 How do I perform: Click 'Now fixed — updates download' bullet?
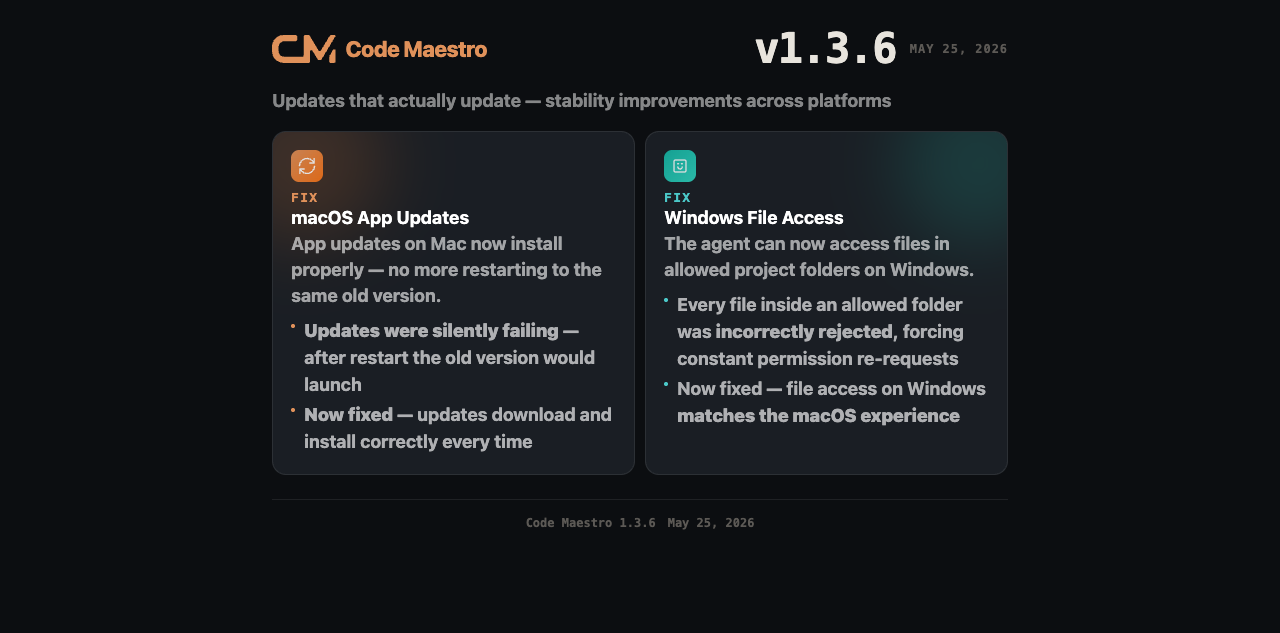click(458, 428)
